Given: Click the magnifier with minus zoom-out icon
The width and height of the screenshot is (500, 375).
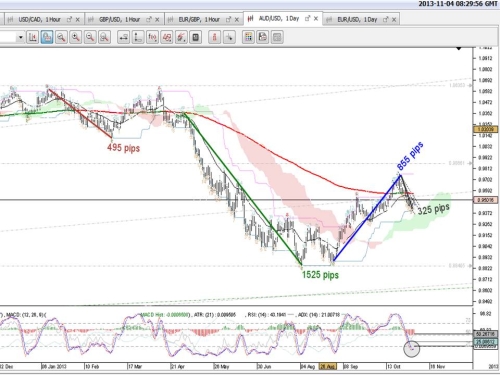Looking at the screenshot, I should click(90, 37).
